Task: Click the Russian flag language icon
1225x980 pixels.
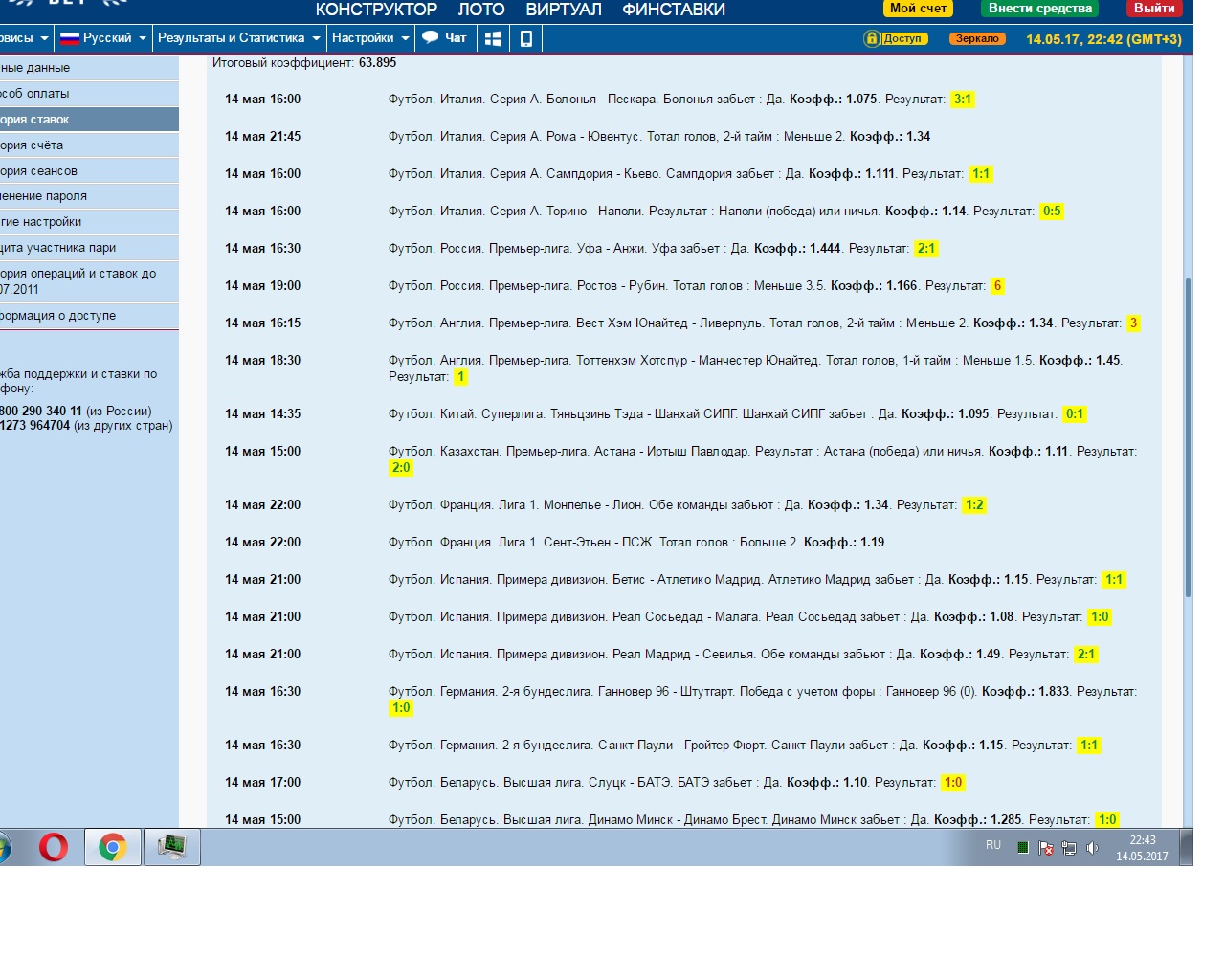Action: pyautogui.click(x=69, y=38)
